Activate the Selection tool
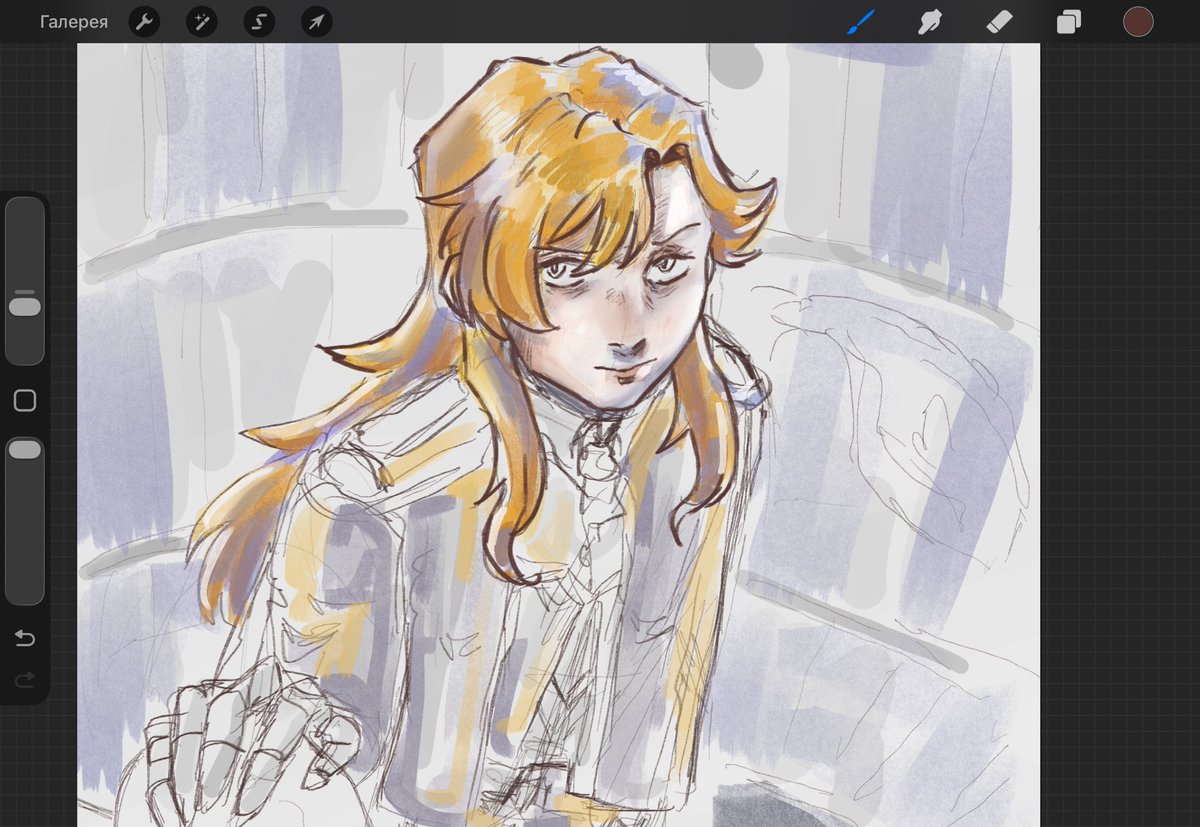Screen dimensions: 1200x827 coord(259,22)
